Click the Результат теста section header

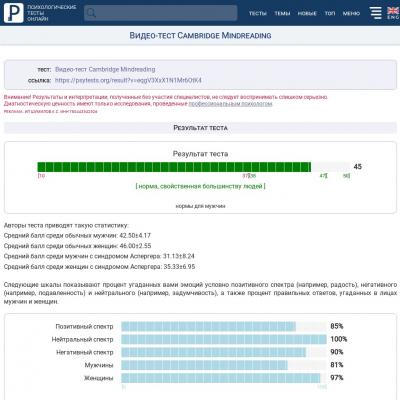point(200,128)
